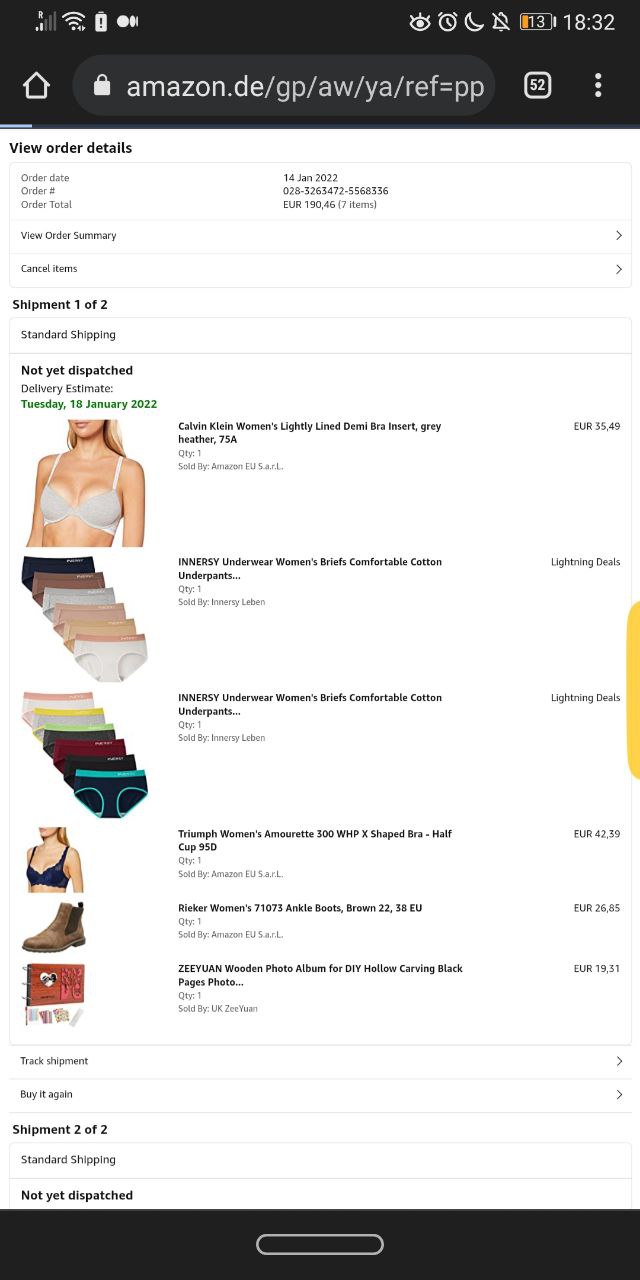The width and height of the screenshot is (640, 1280).
Task: Tap the muted notification bell icon
Action: pos(501,21)
